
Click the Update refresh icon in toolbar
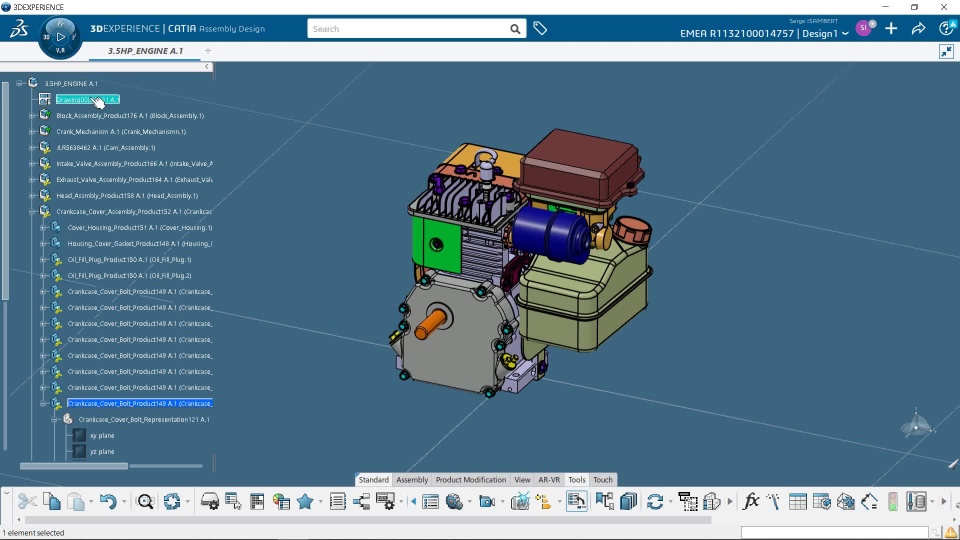tap(655, 502)
